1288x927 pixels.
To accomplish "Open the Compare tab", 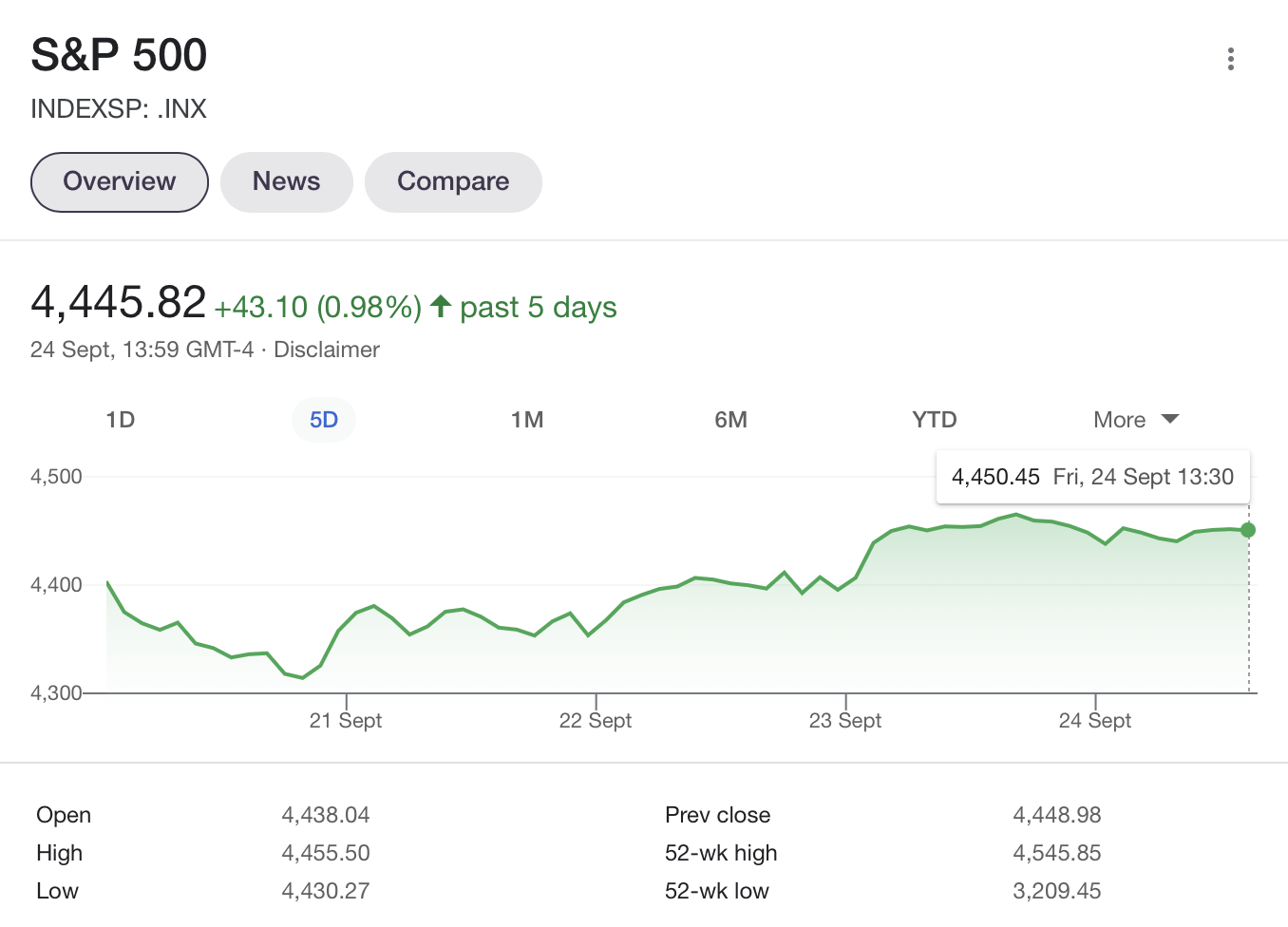I will pyautogui.click(x=453, y=181).
